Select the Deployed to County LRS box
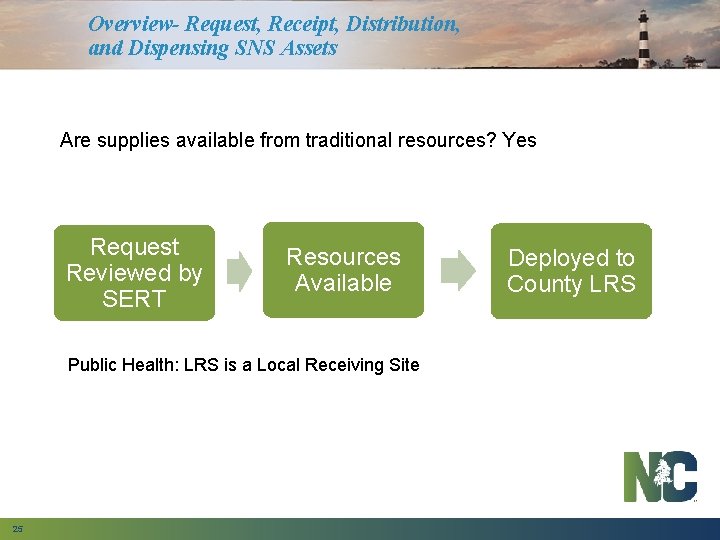The width and height of the screenshot is (720, 540). [x=571, y=271]
